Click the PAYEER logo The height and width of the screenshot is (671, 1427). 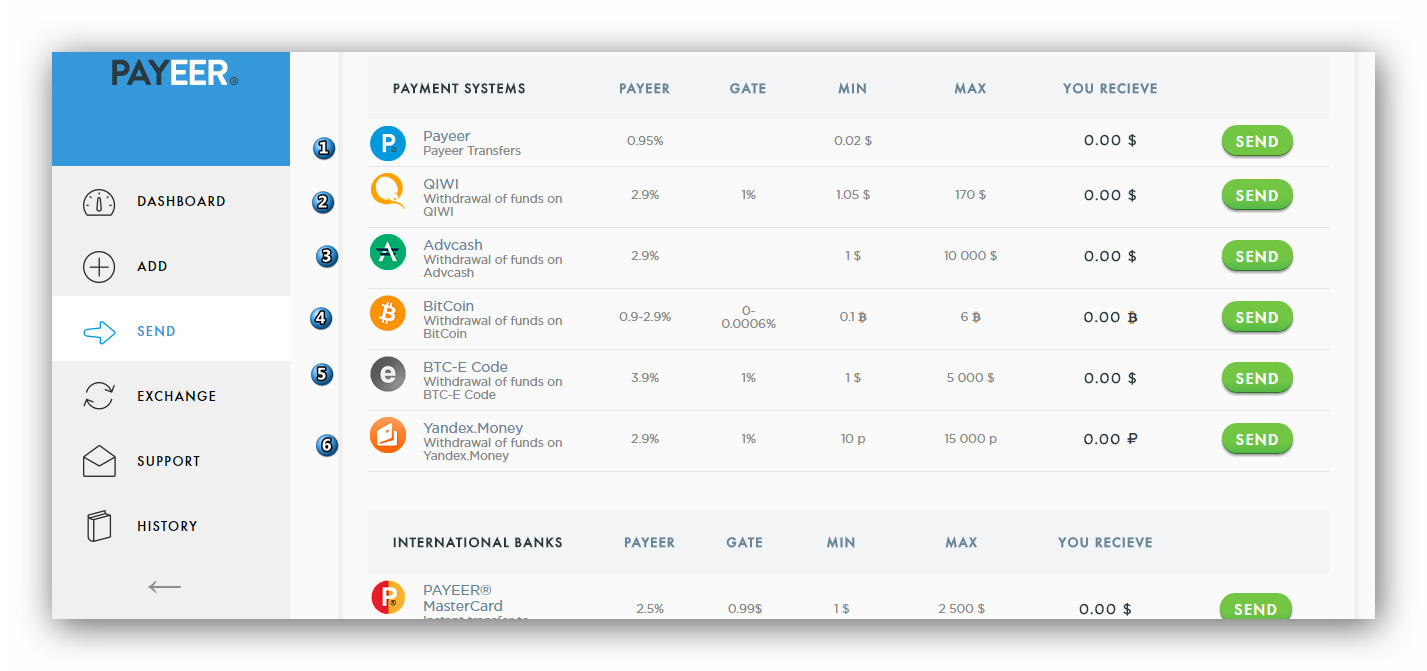pyautogui.click(x=174, y=73)
